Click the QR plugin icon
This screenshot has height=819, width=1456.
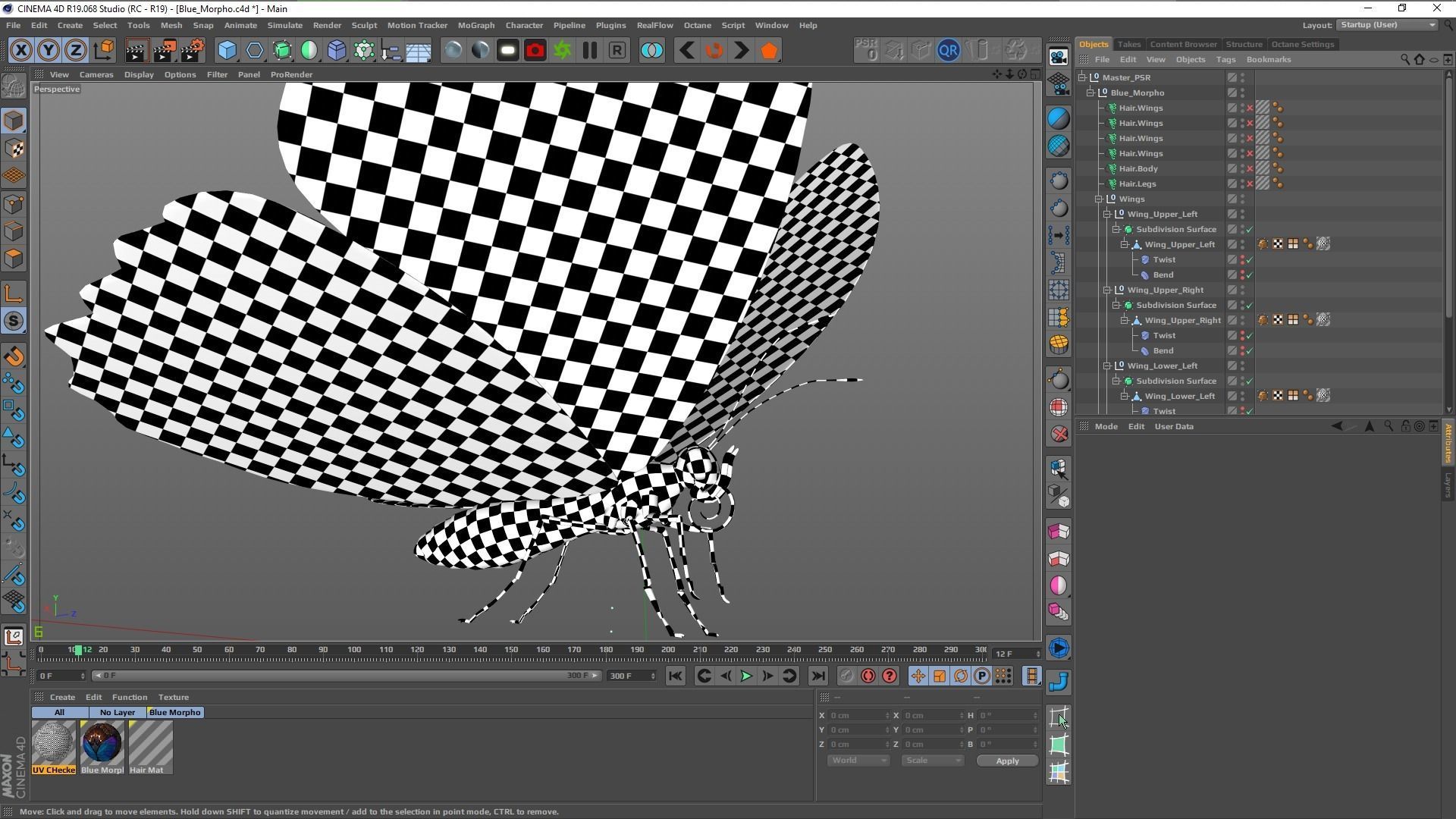(x=948, y=51)
